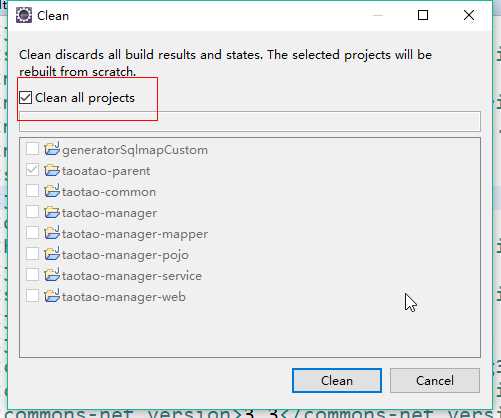Close the Clean dialog
Viewport: 501px width, 418px height.
(469, 15)
